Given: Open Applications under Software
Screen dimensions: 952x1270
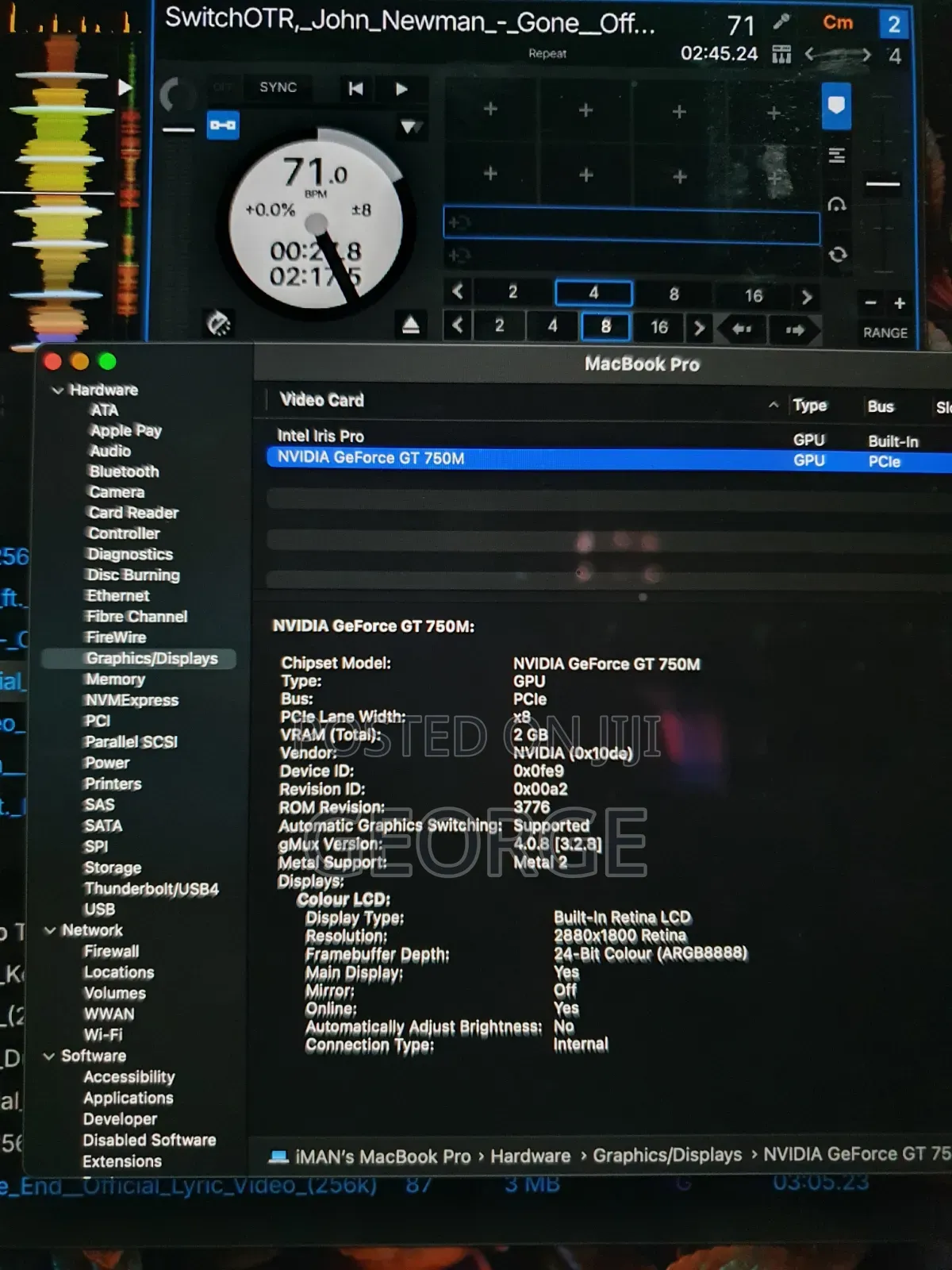Looking at the screenshot, I should point(129,1099).
